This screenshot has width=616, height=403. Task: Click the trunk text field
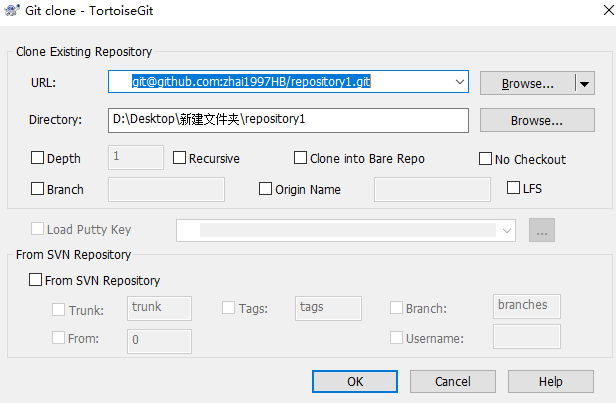tap(159, 308)
